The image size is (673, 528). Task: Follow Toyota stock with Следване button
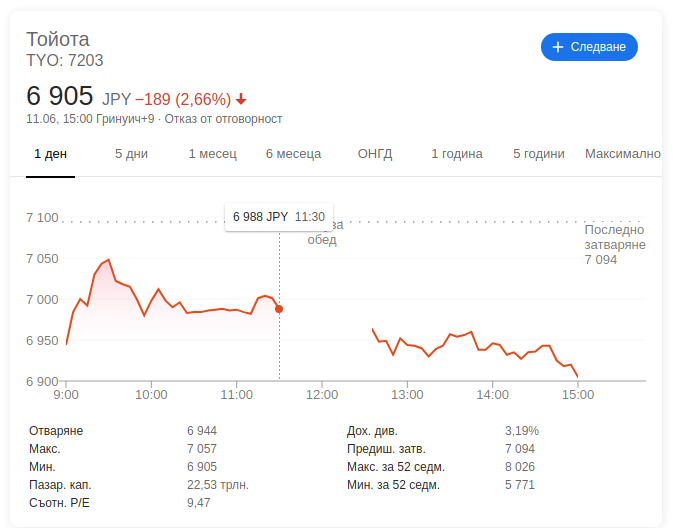point(589,47)
